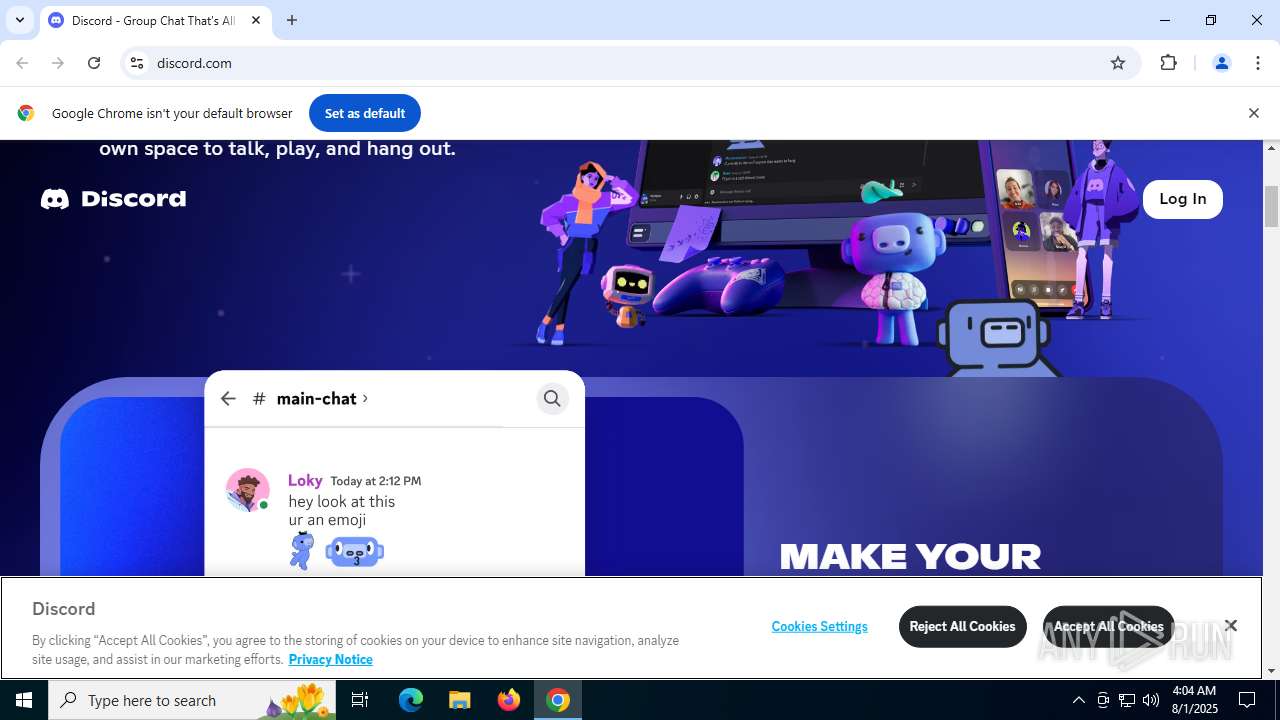Dismiss the default browser info bar
Screen dimensions: 1280x720
1253,113
